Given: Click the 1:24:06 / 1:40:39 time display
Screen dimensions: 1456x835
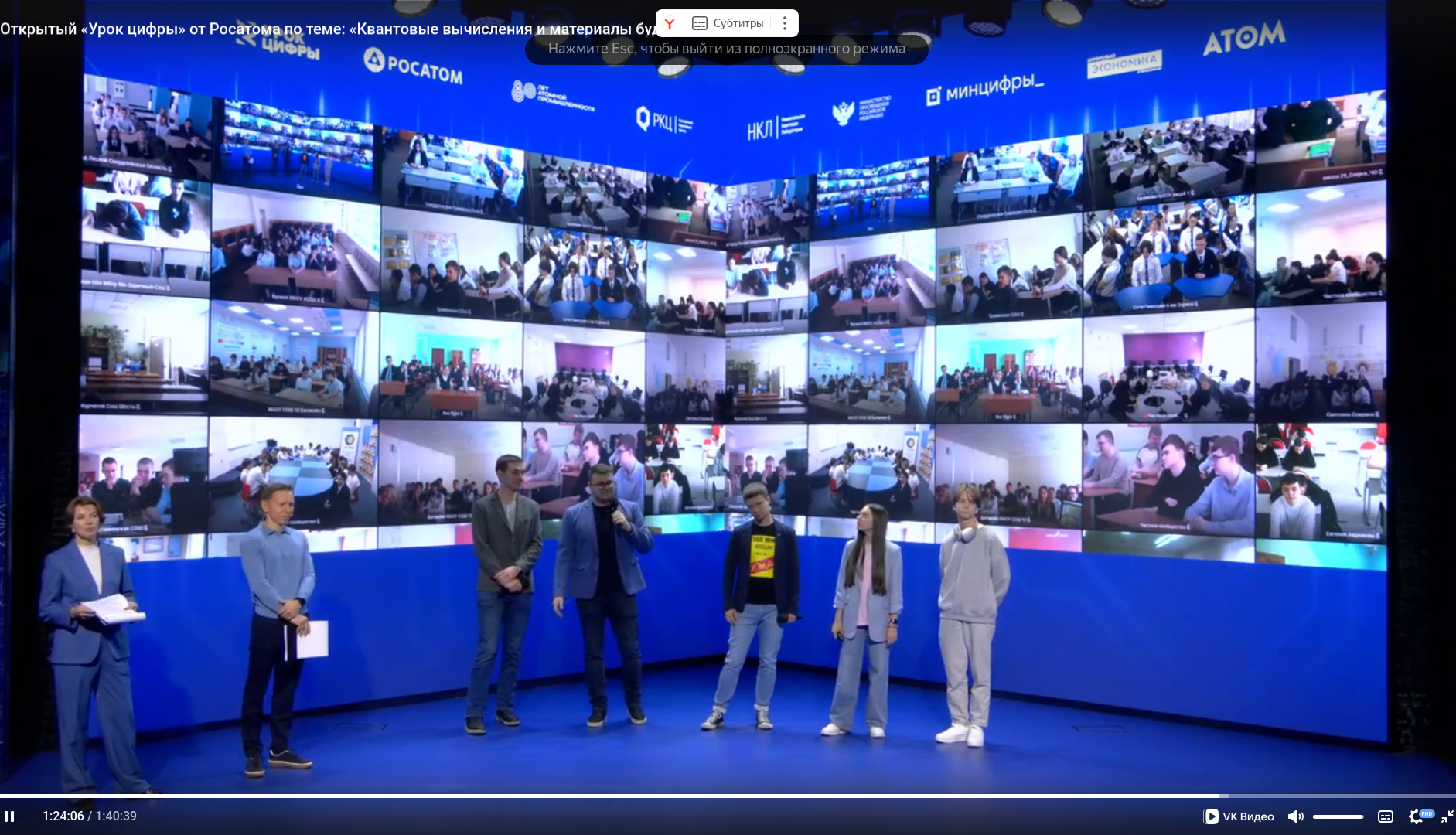Looking at the screenshot, I should tap(90, 816).
